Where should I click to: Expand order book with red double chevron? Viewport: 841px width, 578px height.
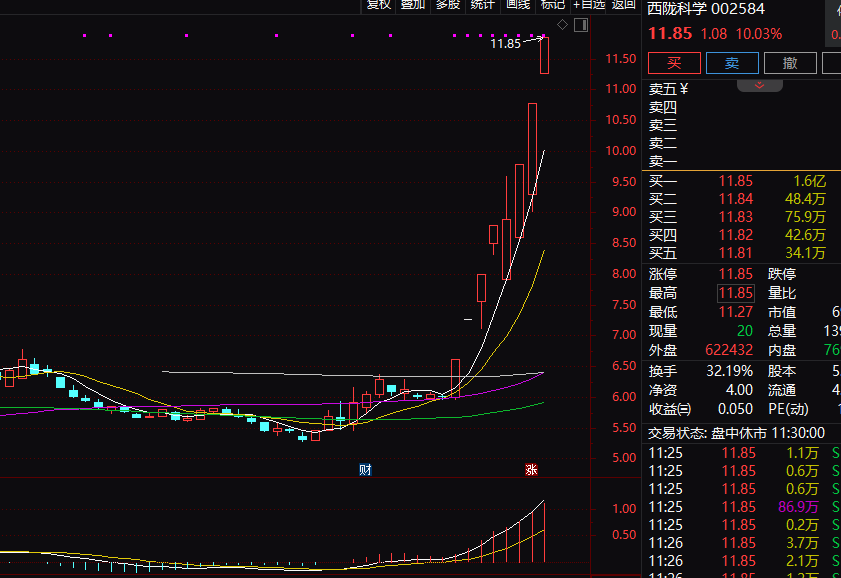click(759, 85)
